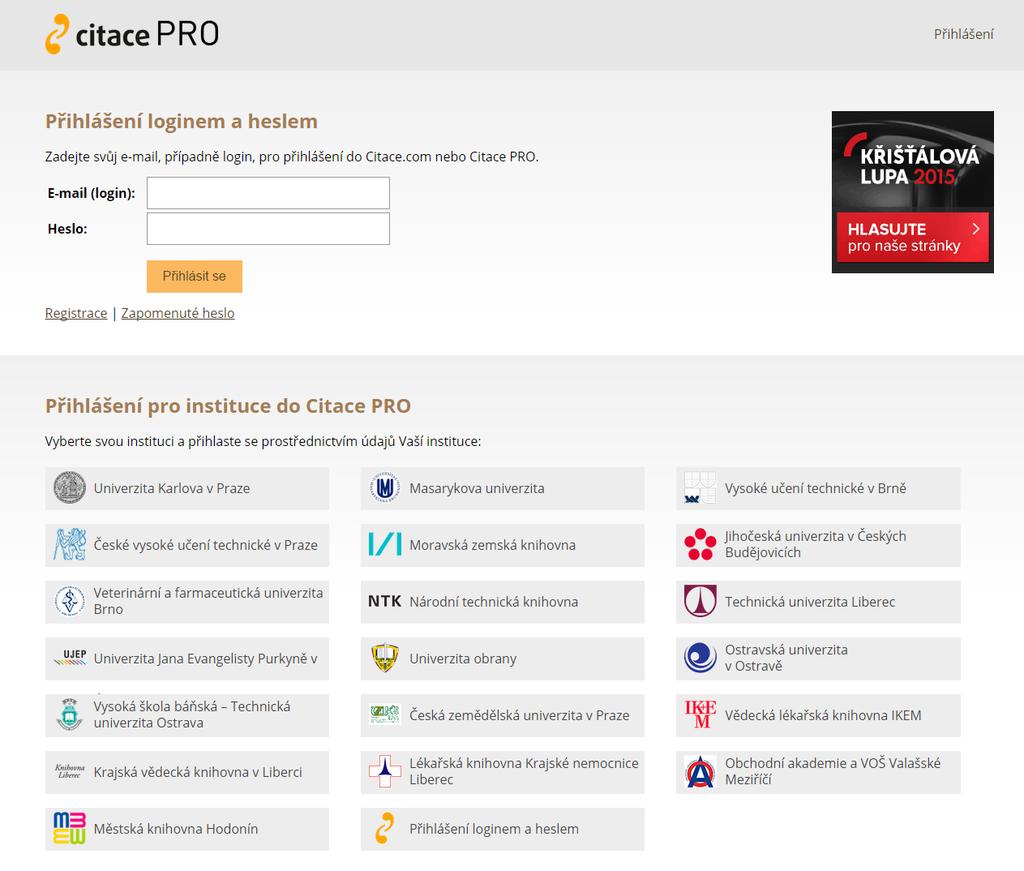This screenshot has height=871, width=1024.
Task: Click the Moravská zemská knihovna logo icon
Action: pos(385,545)
